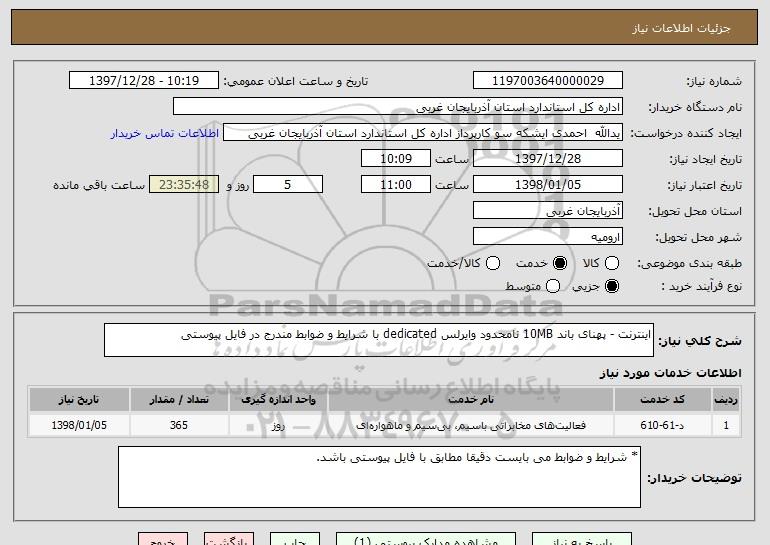The image size is (770, 545).
Task: Click service code cell د-61-610
Action: pyautogui.click(x=662, y=425)
